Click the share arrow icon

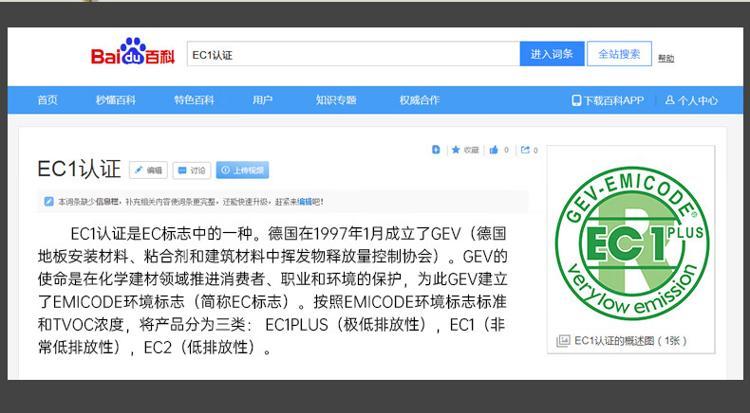(x=525, y=150)
